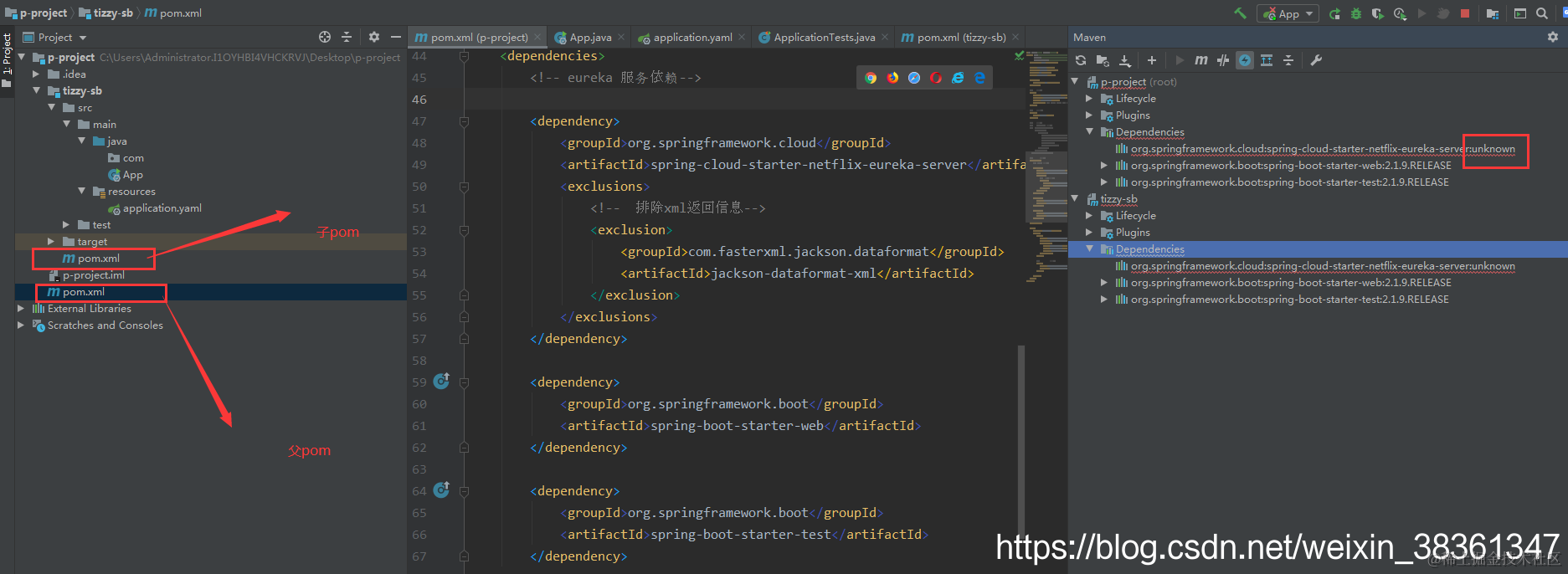Viewport: 1568px width, 574px height.
Task: Click the Build Project hammer icon
Action: (x=1240, y=13)
